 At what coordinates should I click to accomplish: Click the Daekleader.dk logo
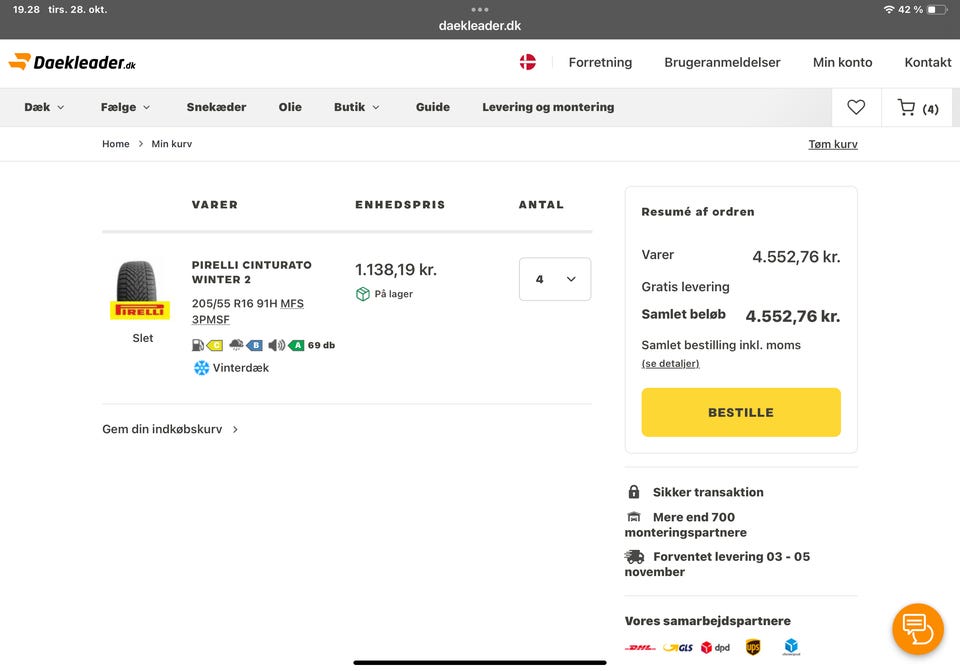(x=72, y=62)
